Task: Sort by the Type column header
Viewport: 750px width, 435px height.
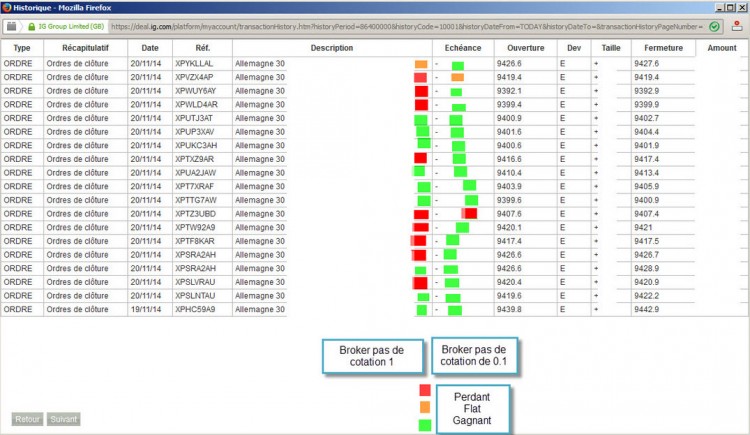Action: [x=22, y=48]
